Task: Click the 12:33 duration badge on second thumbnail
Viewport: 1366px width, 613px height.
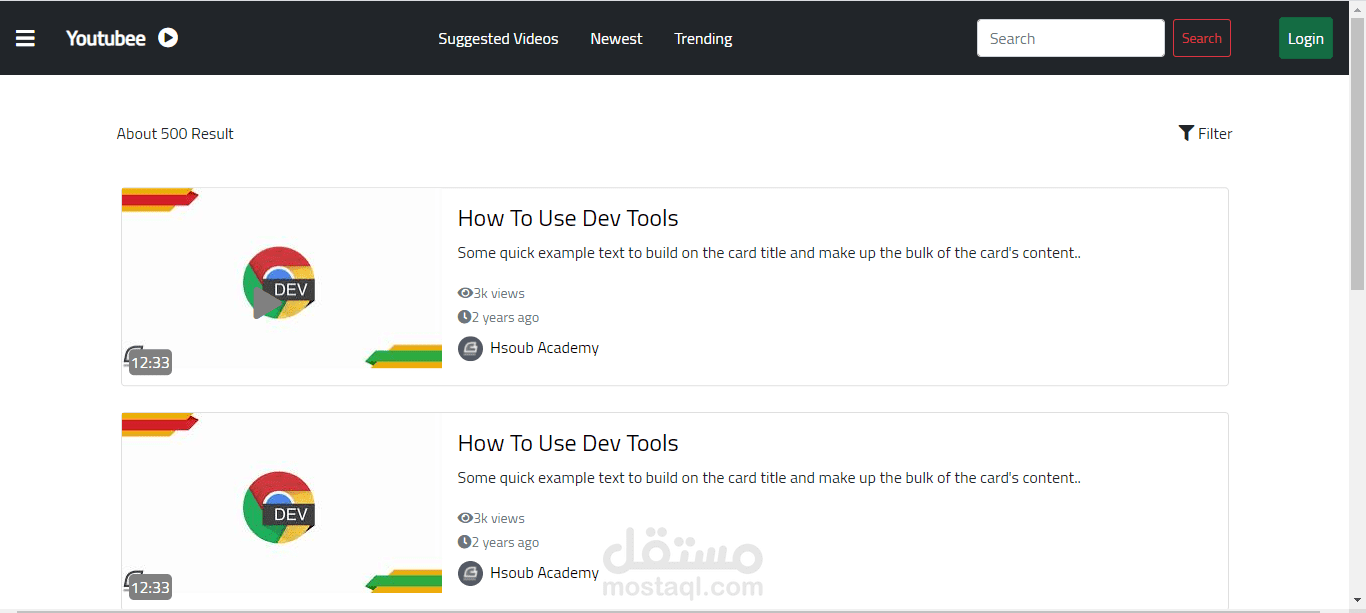Action: click(x=150, y=587)
